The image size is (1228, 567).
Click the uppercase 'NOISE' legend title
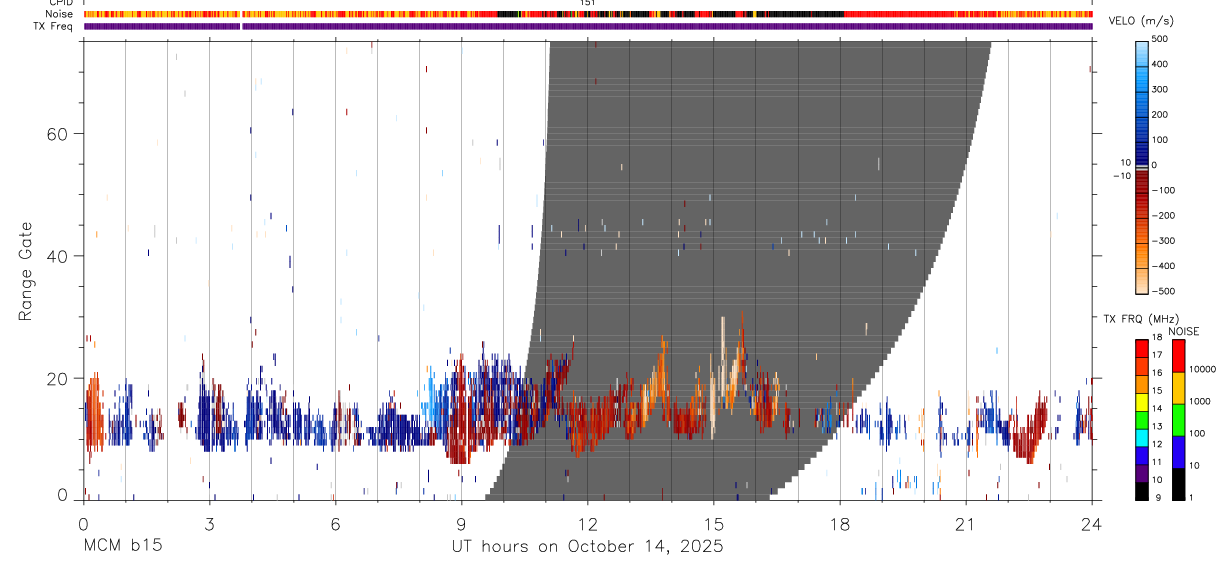(1183, 331)
